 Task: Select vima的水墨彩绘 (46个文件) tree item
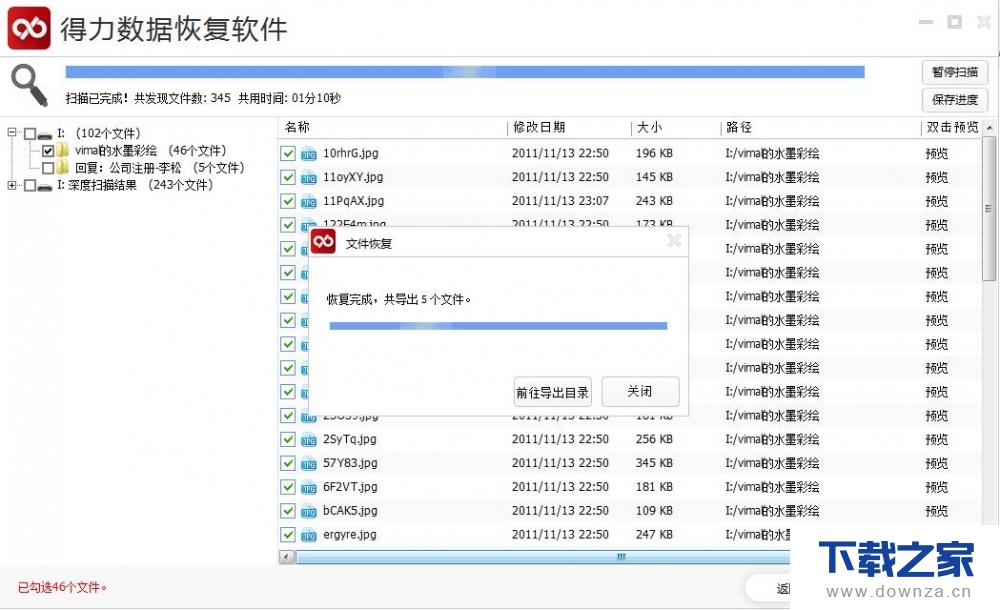click(x=151, y=151)
